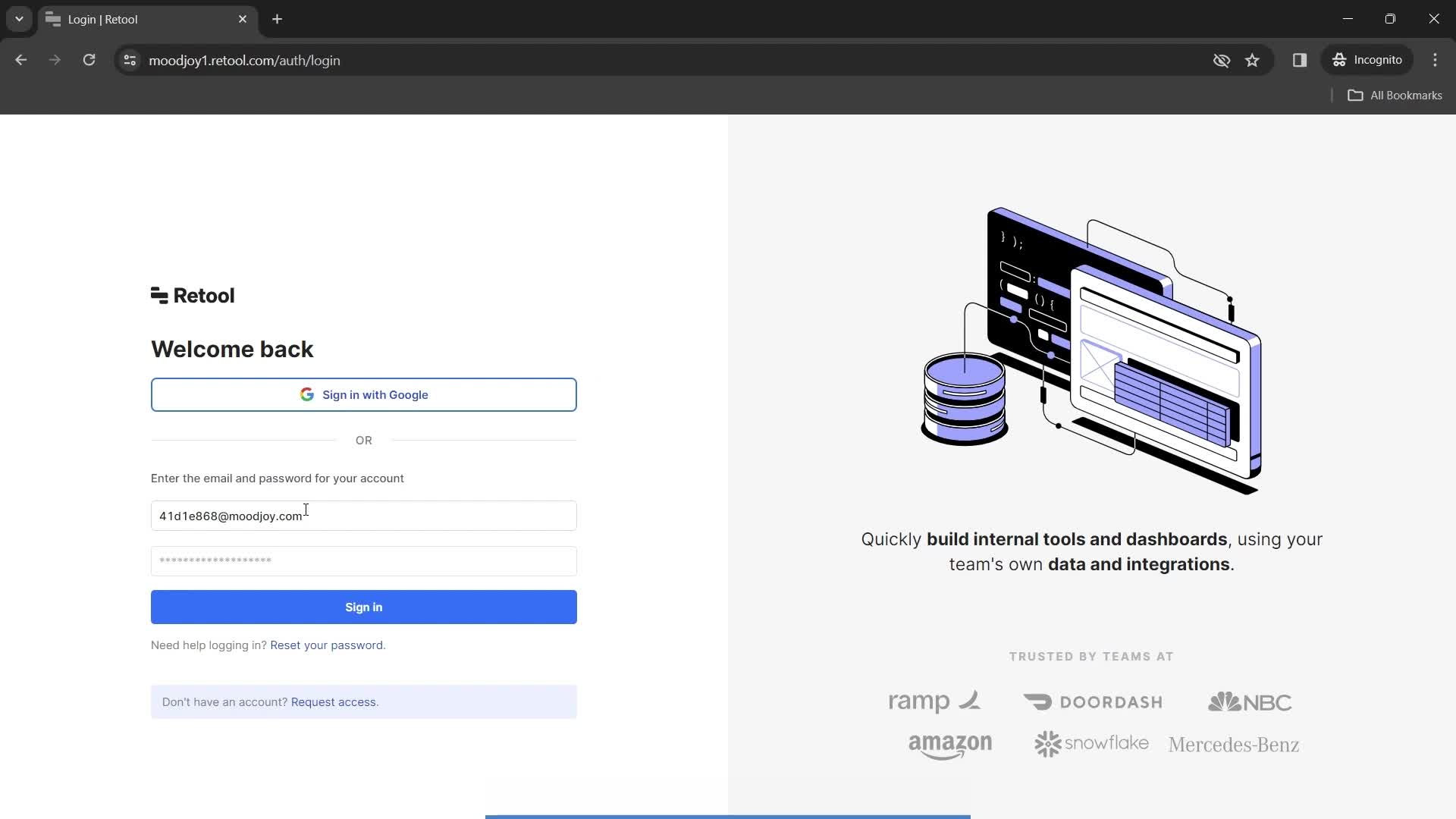
Task: Click Reset your password link
Action: 327,645
